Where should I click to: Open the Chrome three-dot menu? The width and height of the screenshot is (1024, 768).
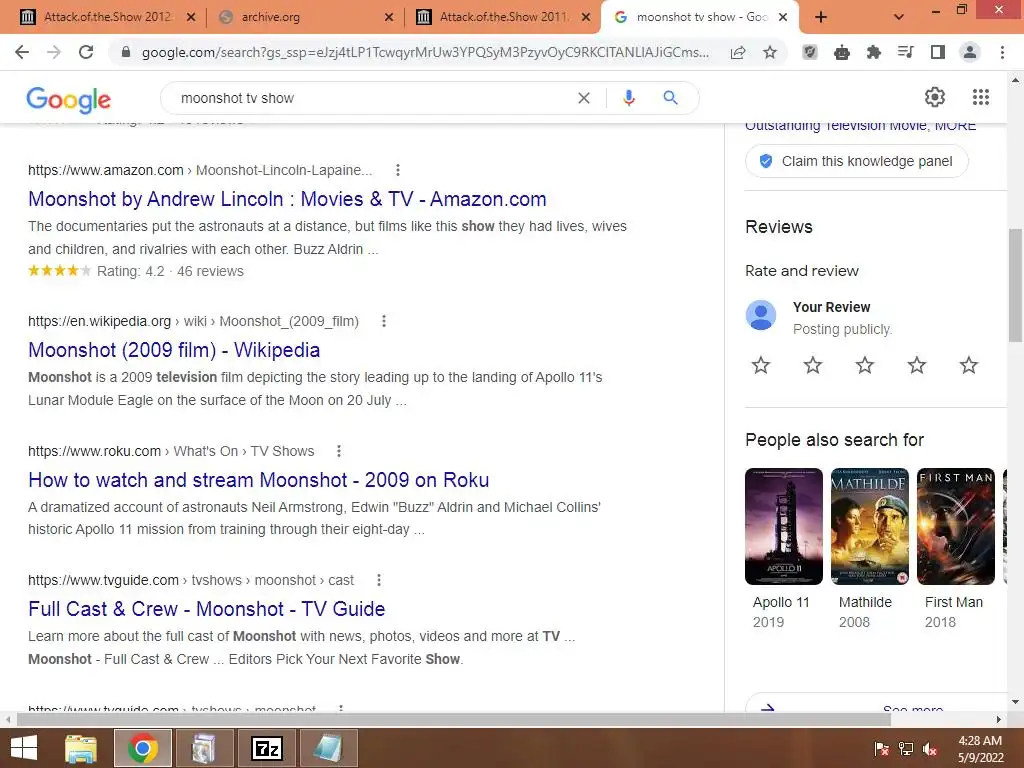click(1002, 52)
